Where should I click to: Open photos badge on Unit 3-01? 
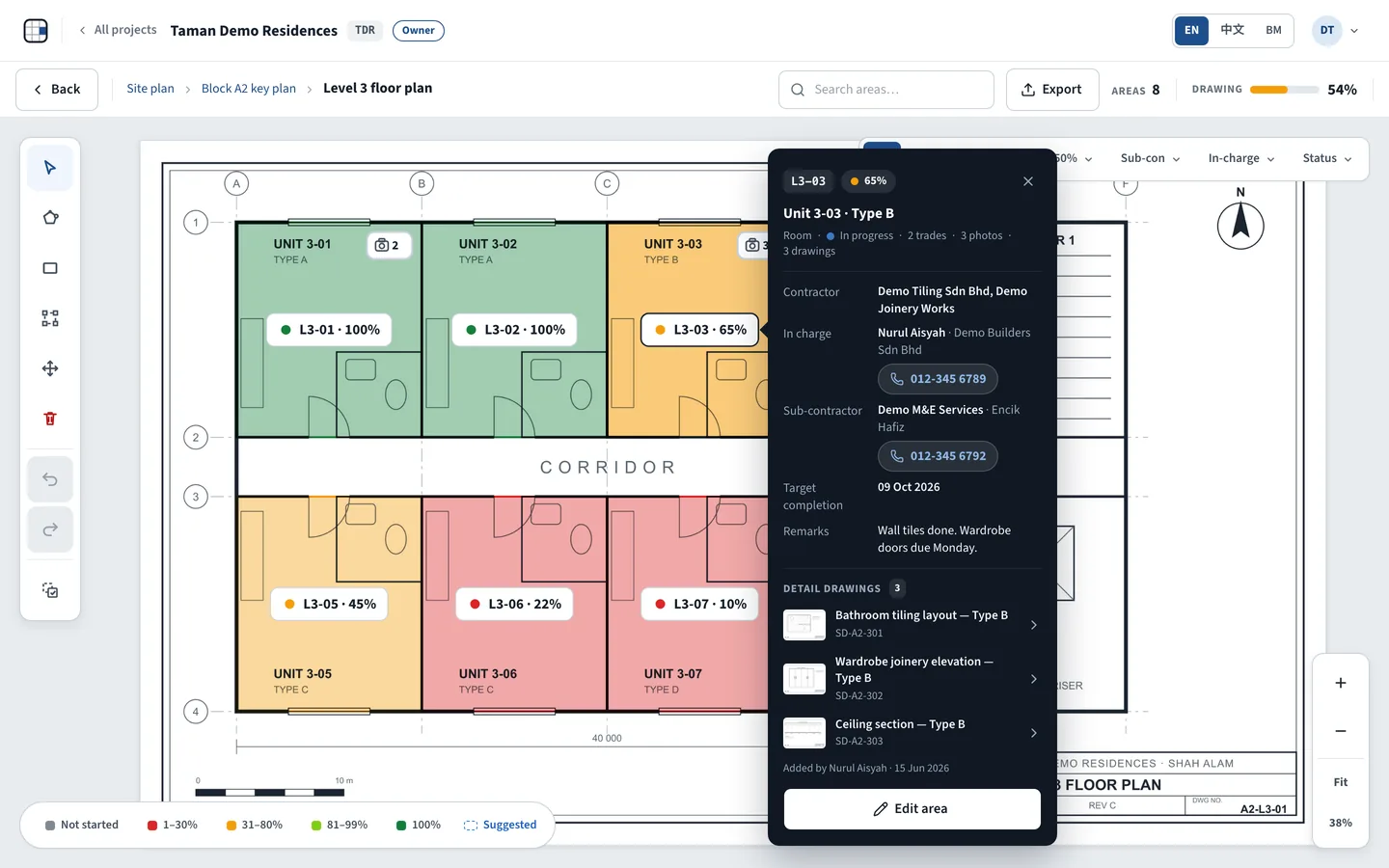point(389,245)
